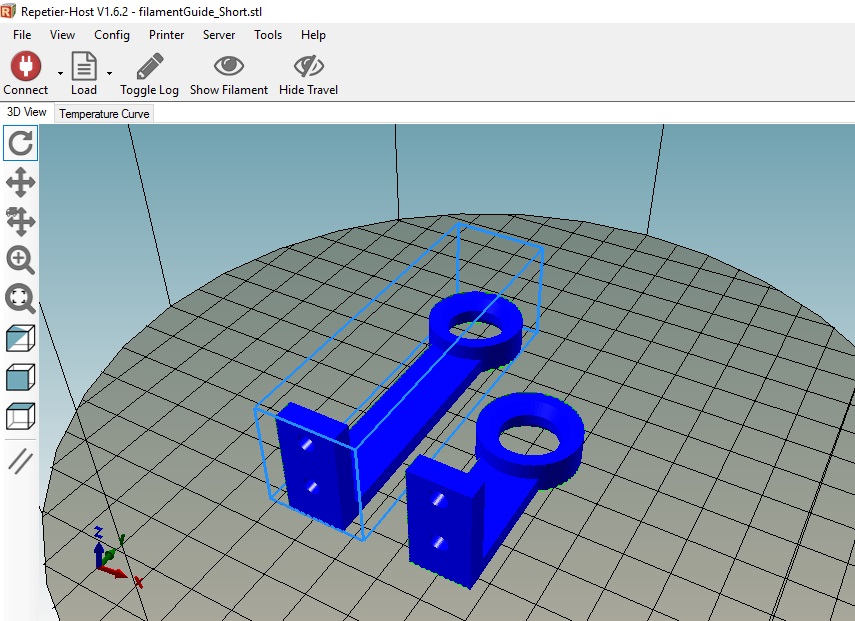Toggle Show Filament eye icon
Image resolution: width=855 pixels, height=621 pixels.
(x=228, y=66)
